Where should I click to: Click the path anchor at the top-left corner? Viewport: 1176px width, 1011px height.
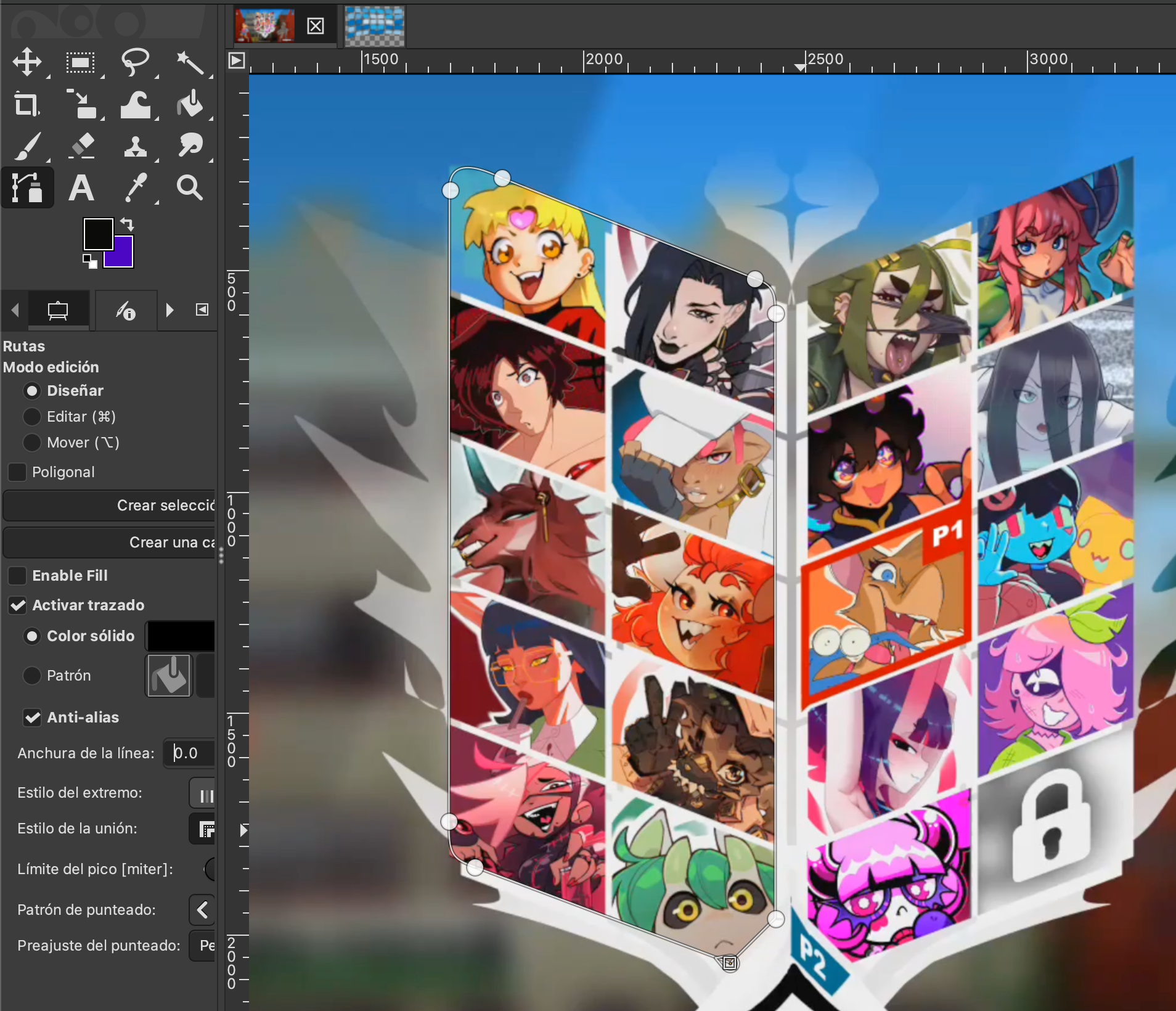tap(451, 190)
